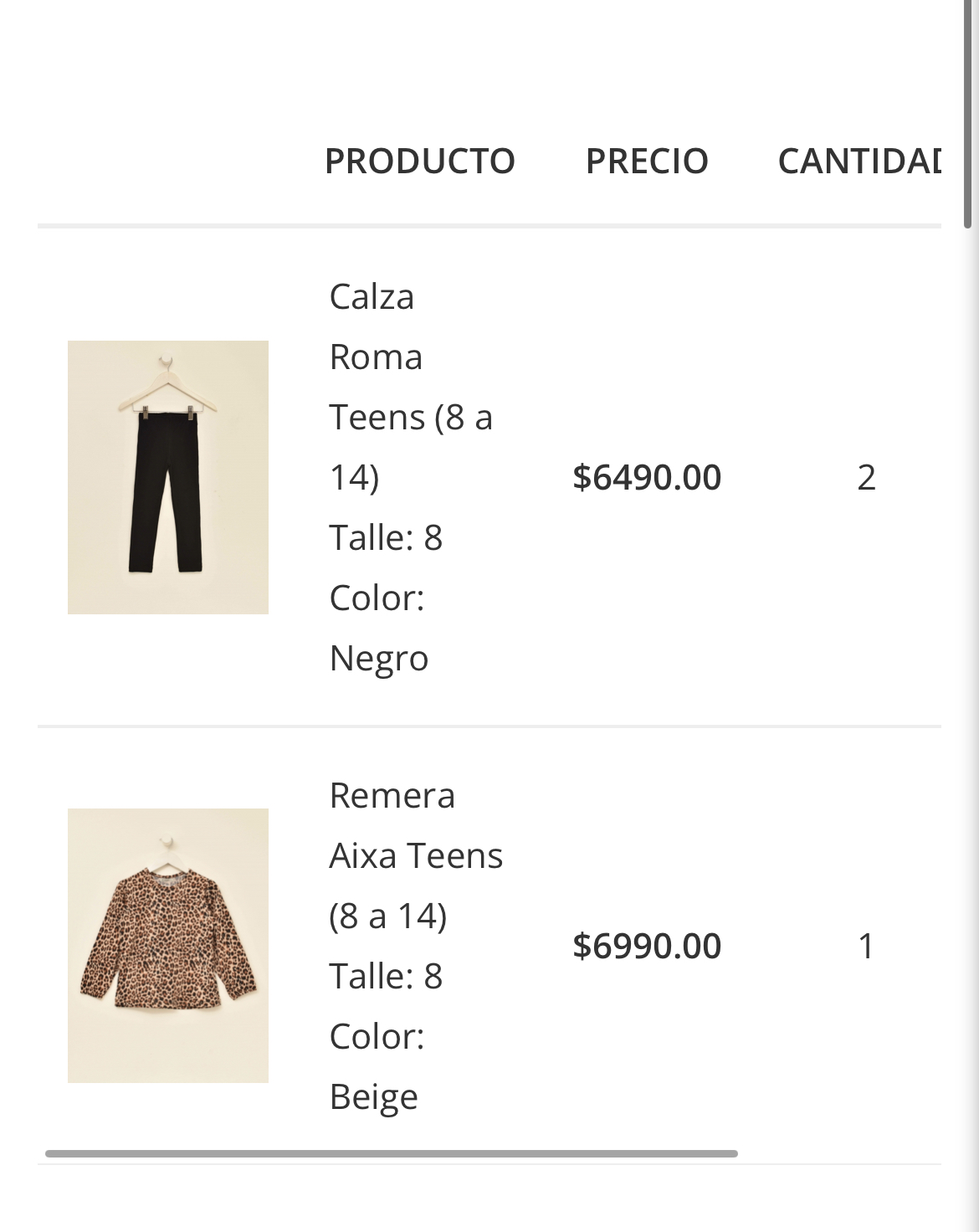Click the 'Talle: 8' line under Calza Roma
Image resolution: width=979 pixels, height=1232 pixels.
point(386,537)
